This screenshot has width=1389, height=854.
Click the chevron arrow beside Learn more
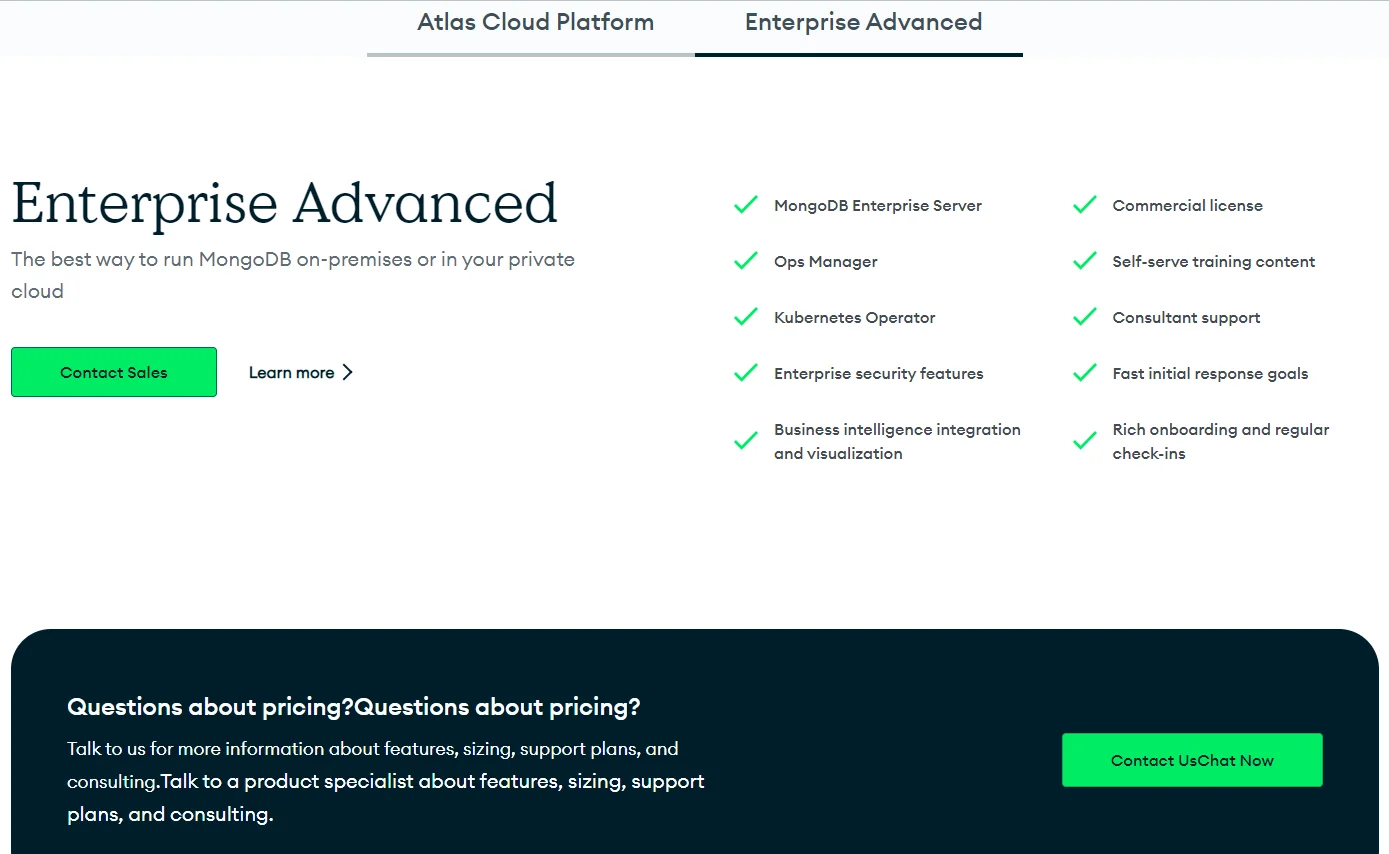347,372
